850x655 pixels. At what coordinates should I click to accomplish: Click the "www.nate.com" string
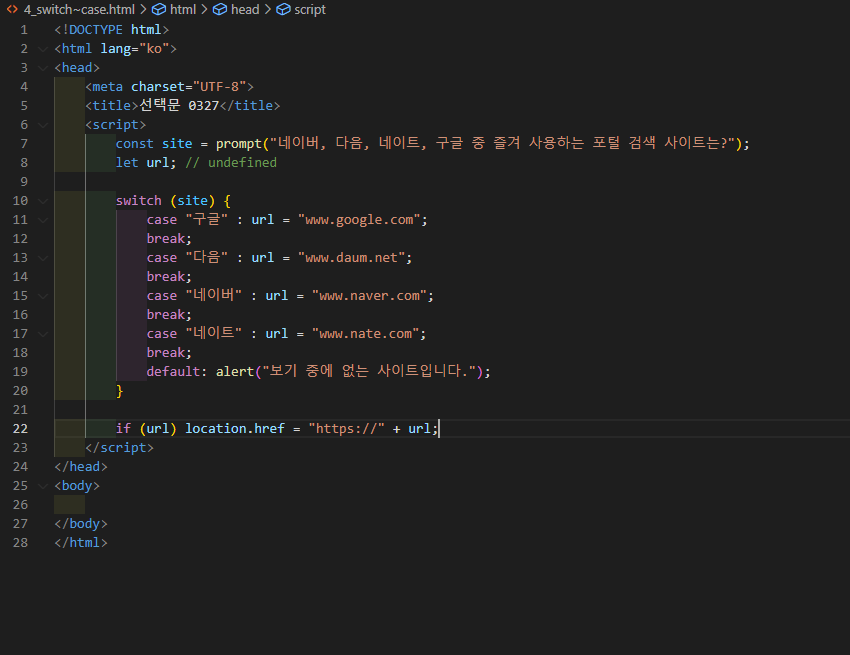tap(365, 333)
